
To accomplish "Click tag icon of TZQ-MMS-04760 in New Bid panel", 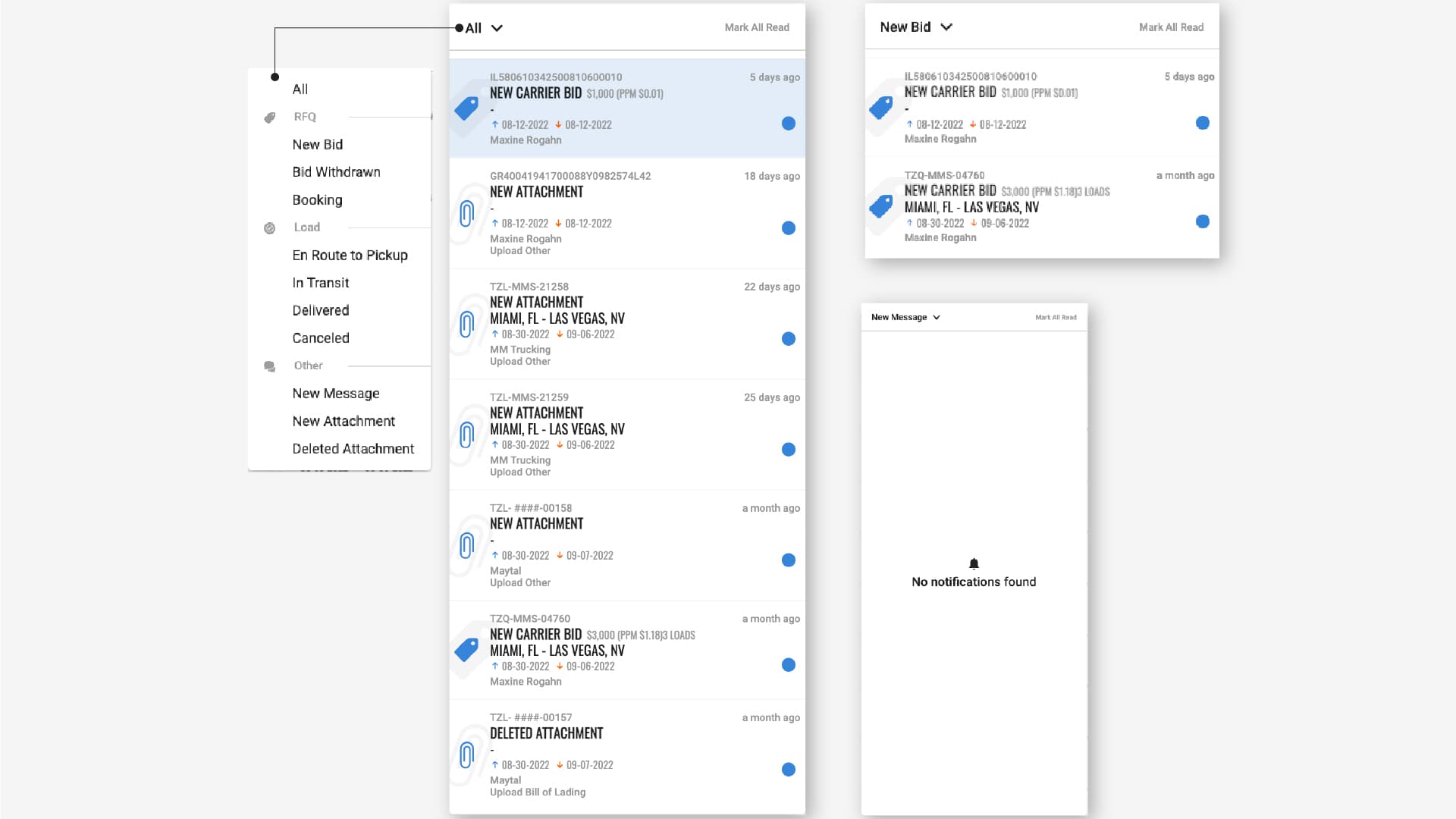I will [x=881, y=206].
